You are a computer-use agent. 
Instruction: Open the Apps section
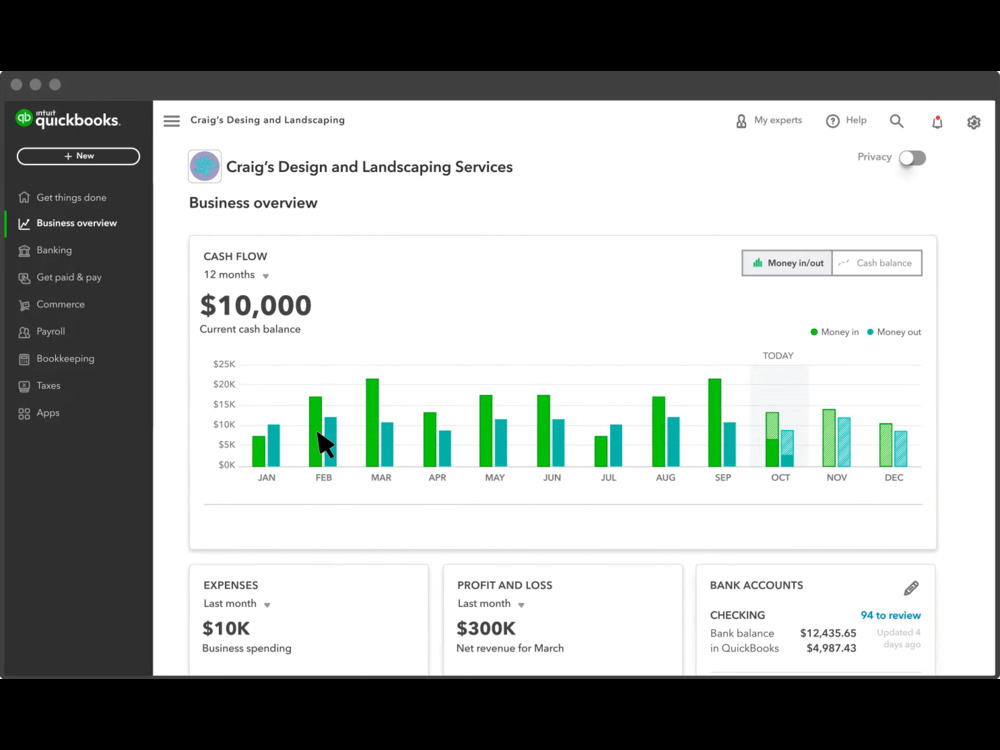pos(46,412)
